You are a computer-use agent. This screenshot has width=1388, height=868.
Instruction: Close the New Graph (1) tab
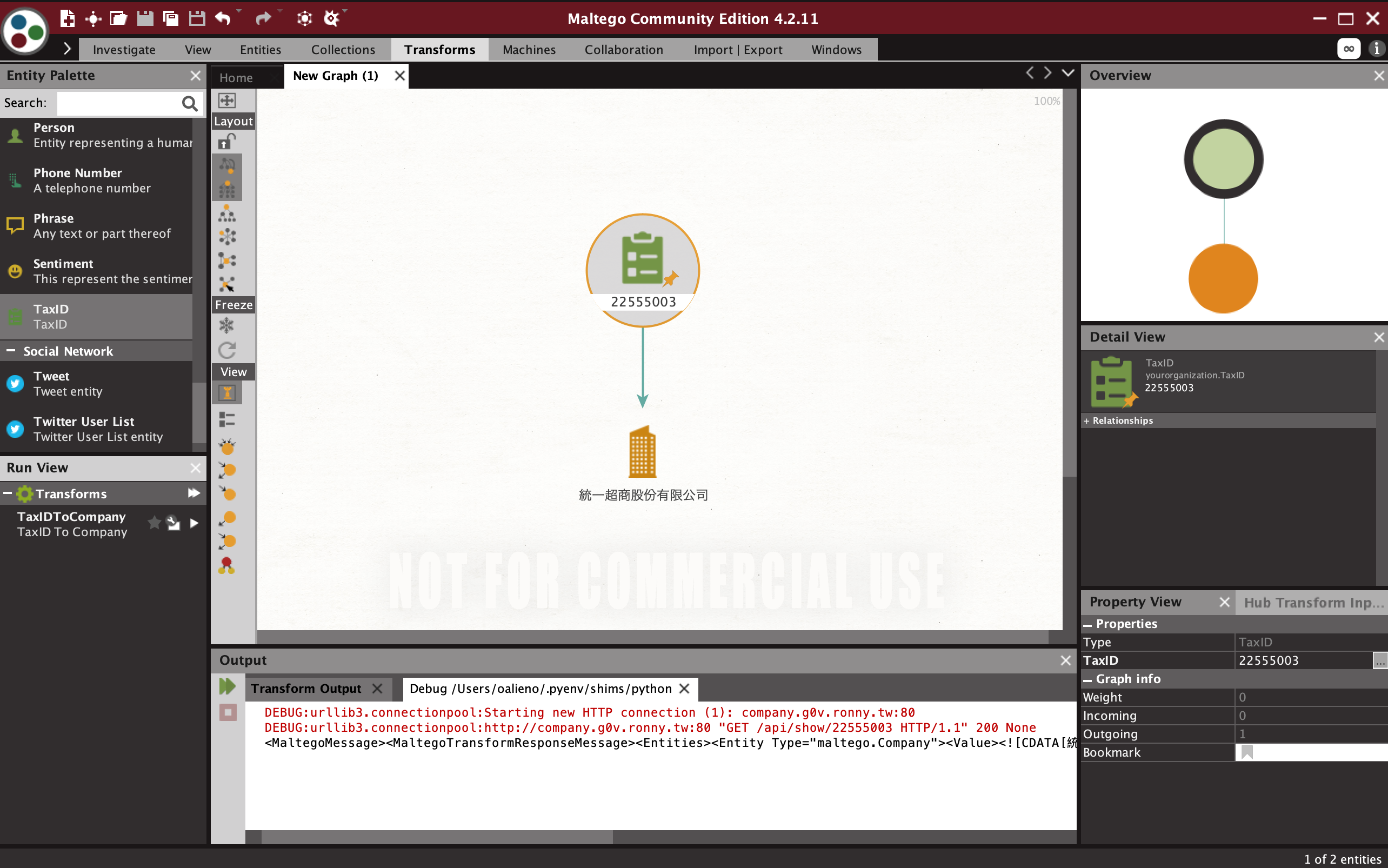click(x=399, y=76)
